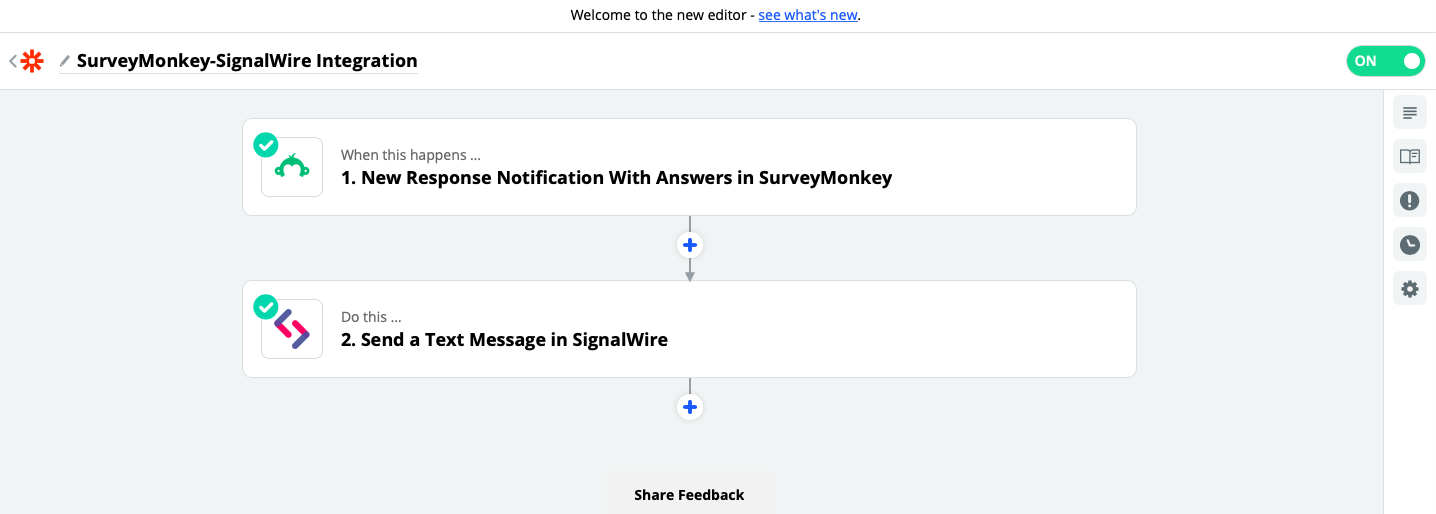This screenshot has width=1436, height=514.
Task: Add a step between trigger and action
Action: tap(689, 245)
